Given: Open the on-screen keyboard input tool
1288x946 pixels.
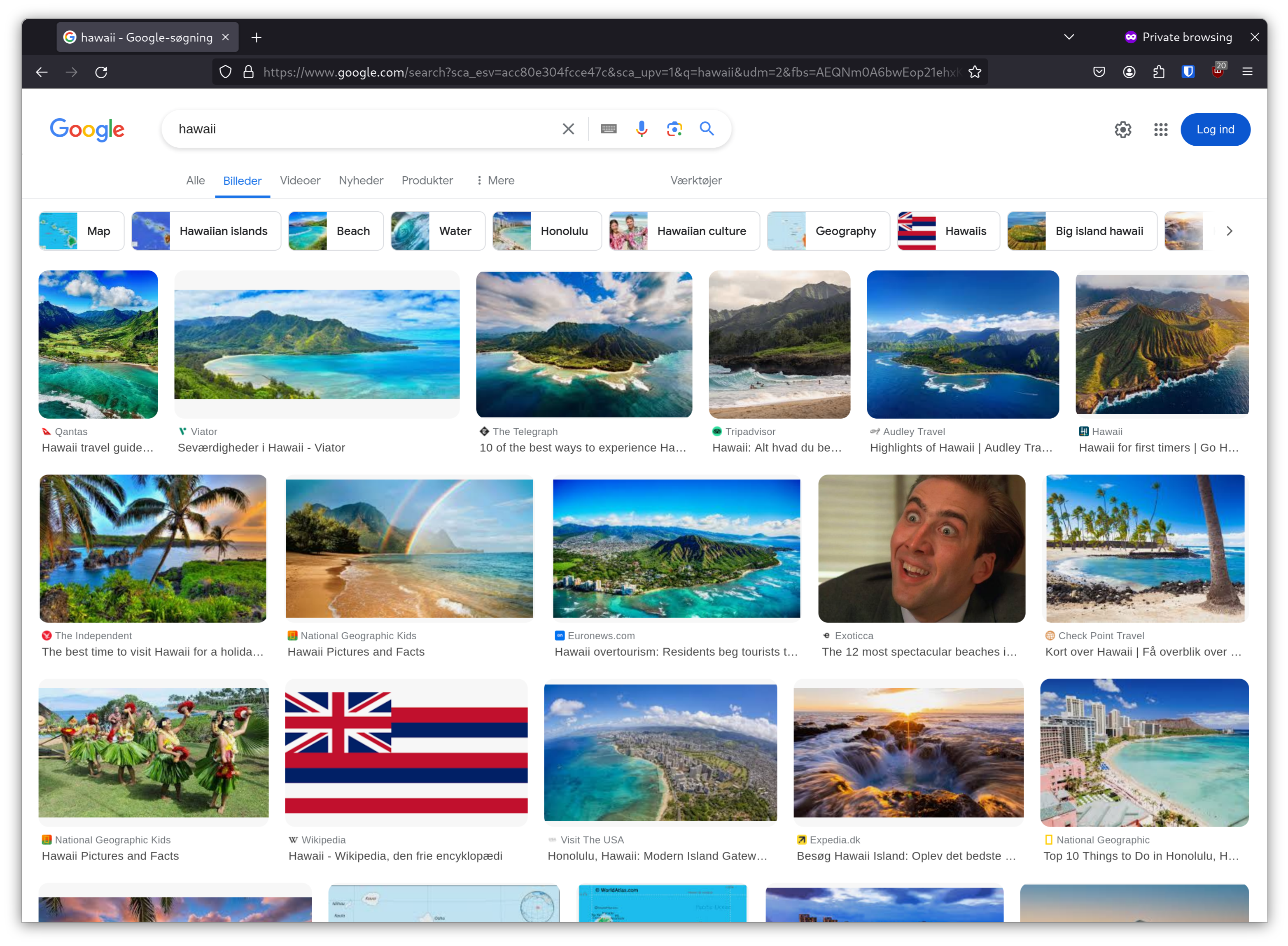Looking at the screenshot, I should click(609, 129).
